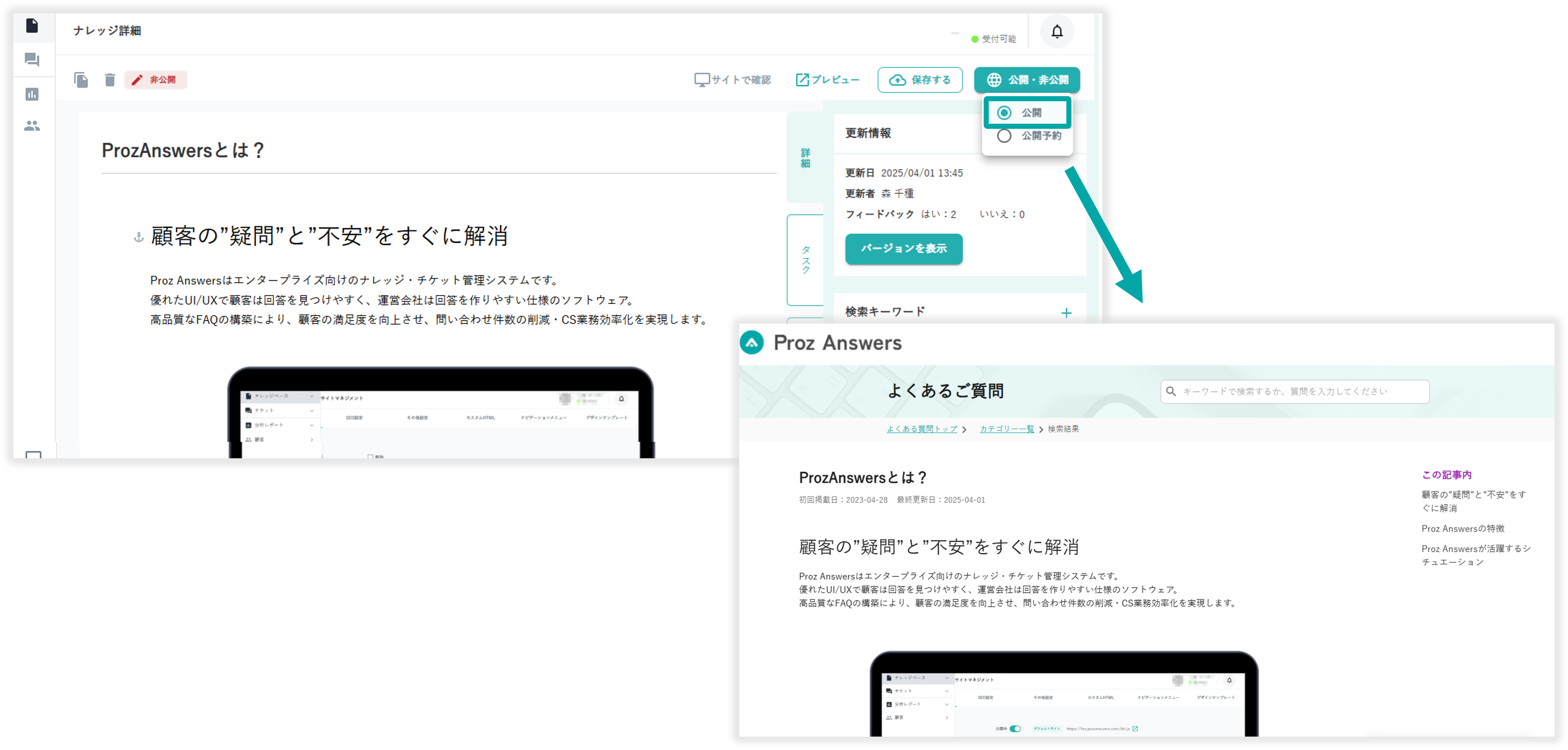Open the chat tickets sidebar icon

click(32, 60)
